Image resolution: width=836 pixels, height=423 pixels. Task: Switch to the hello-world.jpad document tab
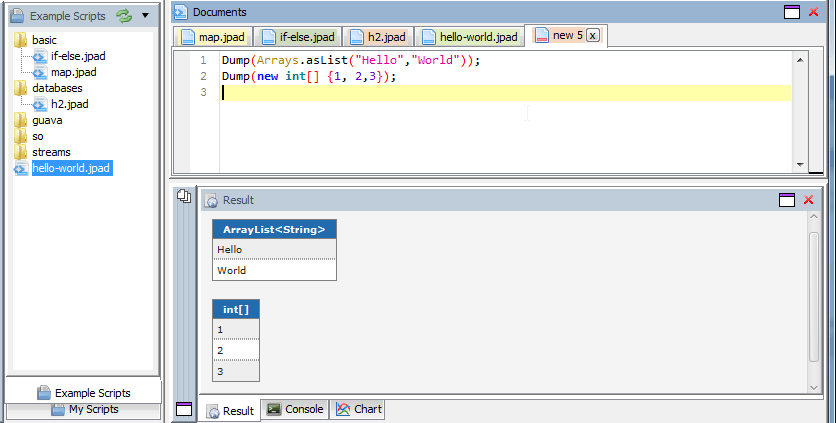coord(469,37)
